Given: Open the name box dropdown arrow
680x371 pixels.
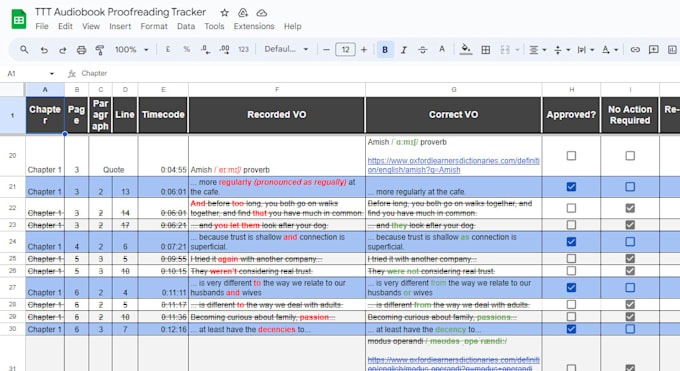Looking at the screenshot, I should [52, 74].
